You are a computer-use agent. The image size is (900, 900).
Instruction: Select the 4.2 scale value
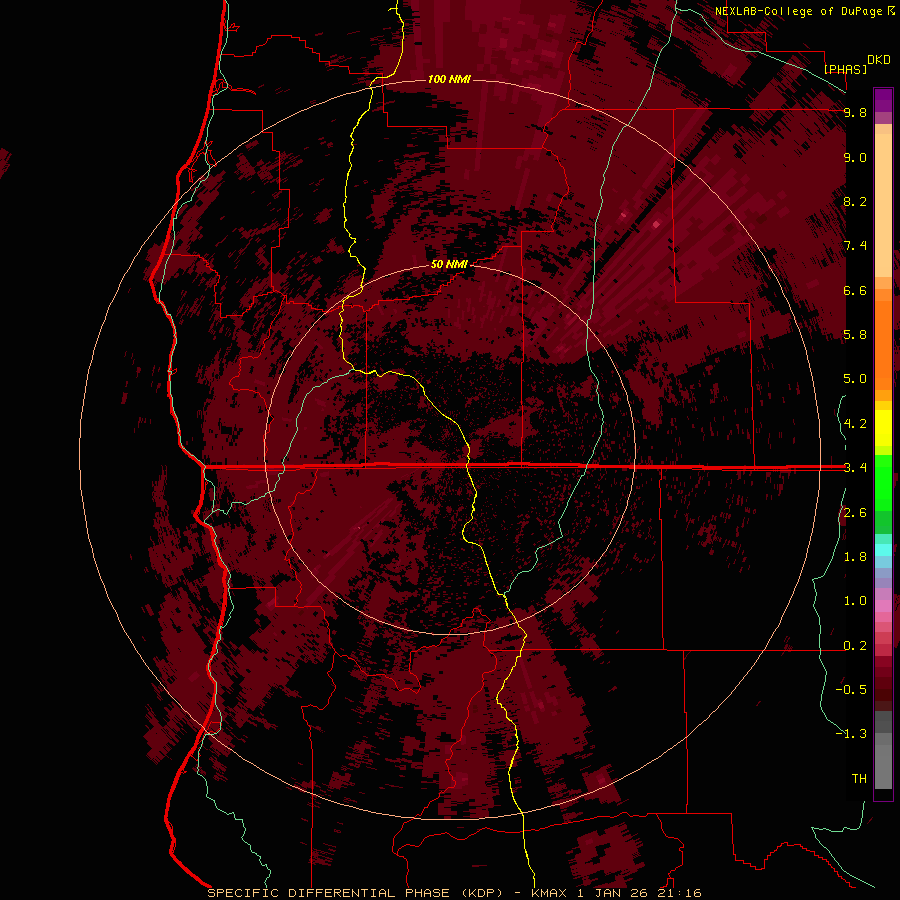click(x=855, y=424)
